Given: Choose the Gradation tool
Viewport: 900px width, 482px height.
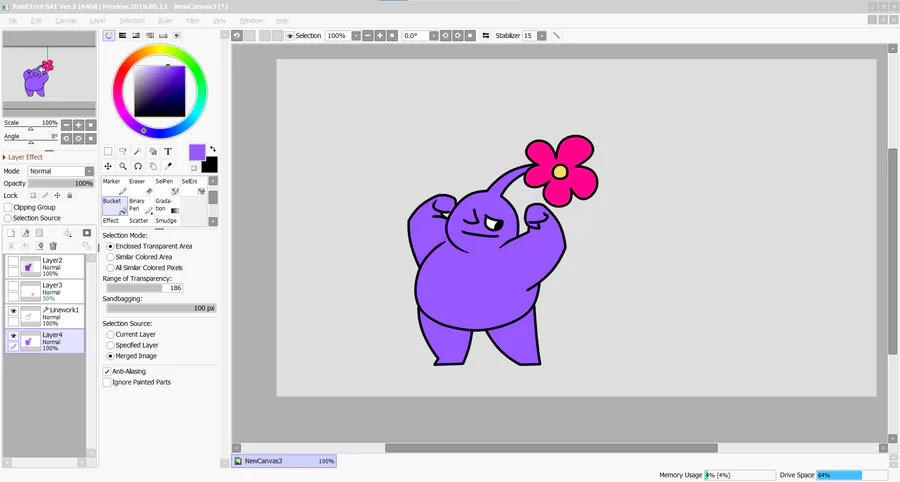Looking at the screenshot, I should coord(167,206).
